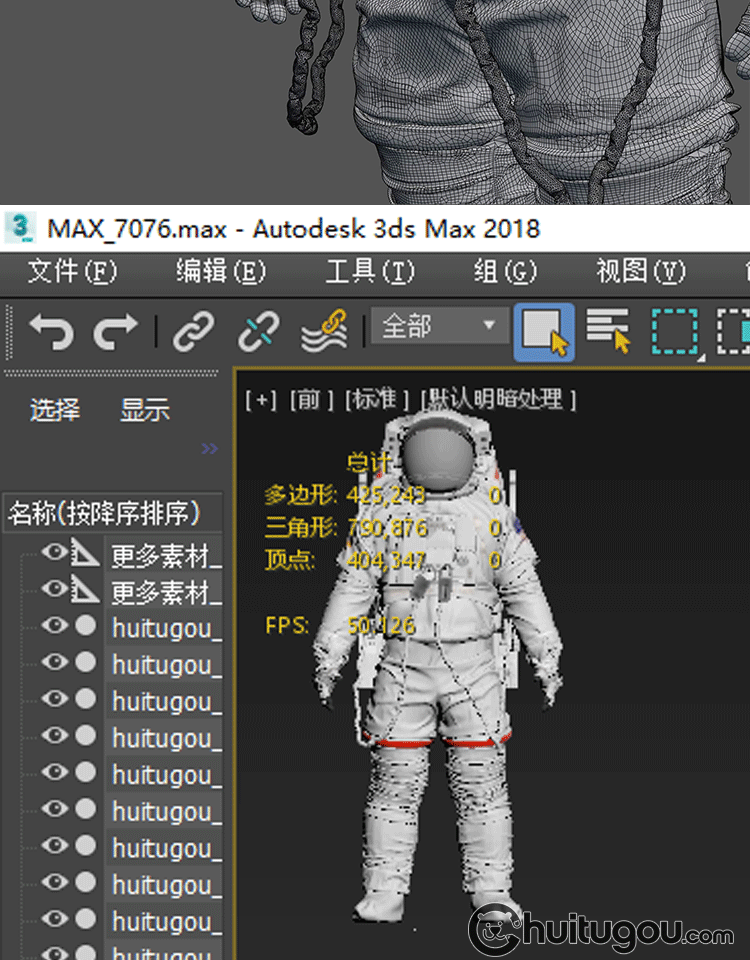Click the 顶点: 404,347 statistic
The image size is (750, 960).
pos(345,560)
